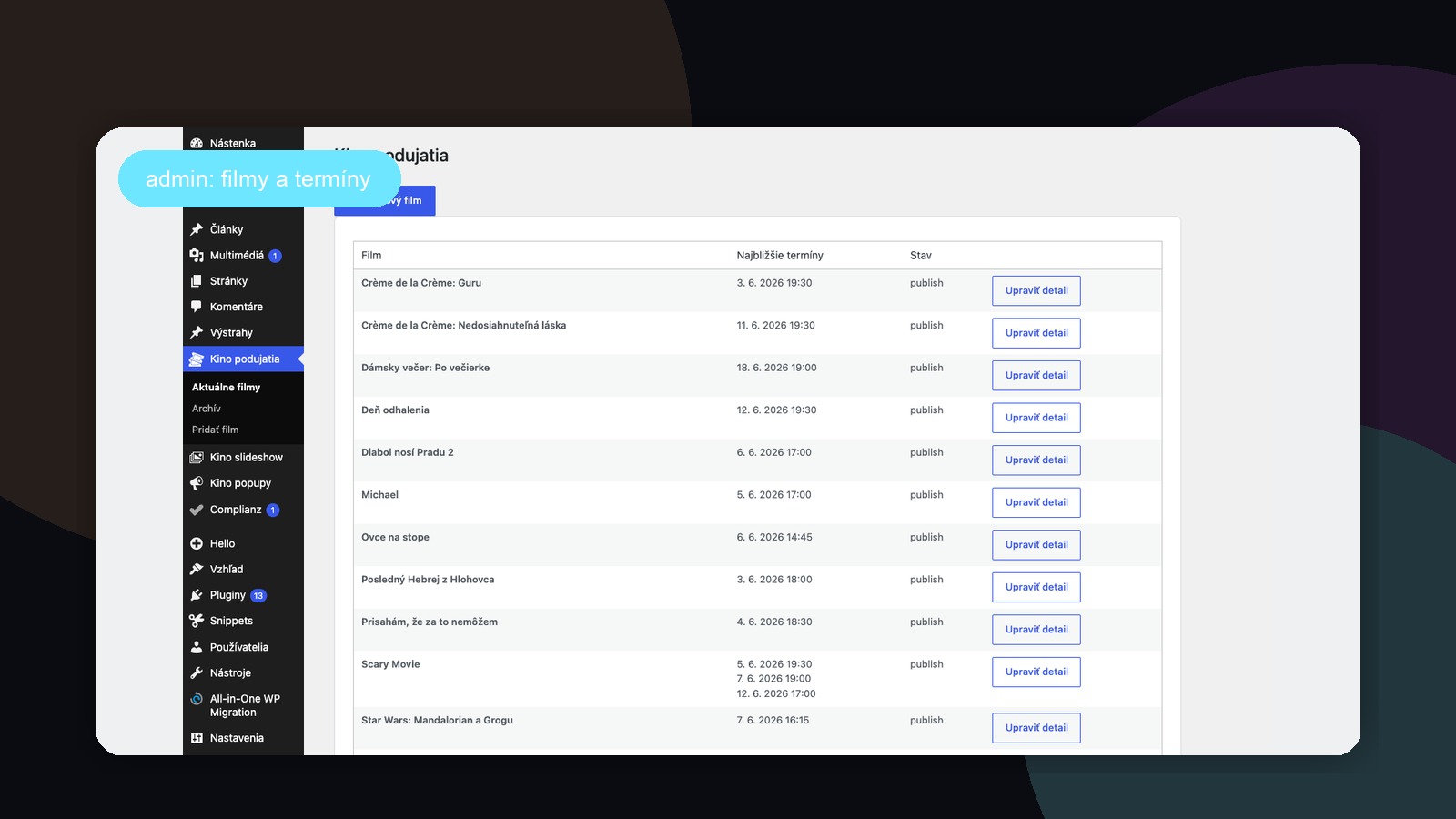Open the Pridať film submenu item
Image resolution: width=1456 pixels, height=819 pixels.
pyautogui.click(x=216, y=430)
